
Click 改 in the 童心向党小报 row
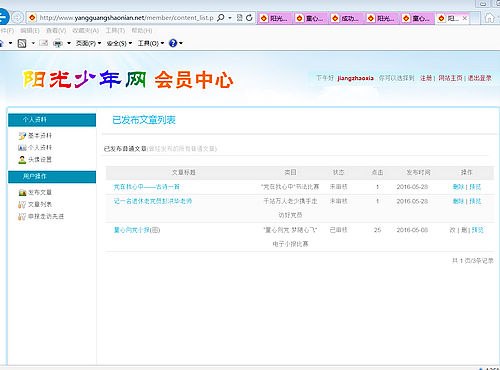(x=453, y=230)
